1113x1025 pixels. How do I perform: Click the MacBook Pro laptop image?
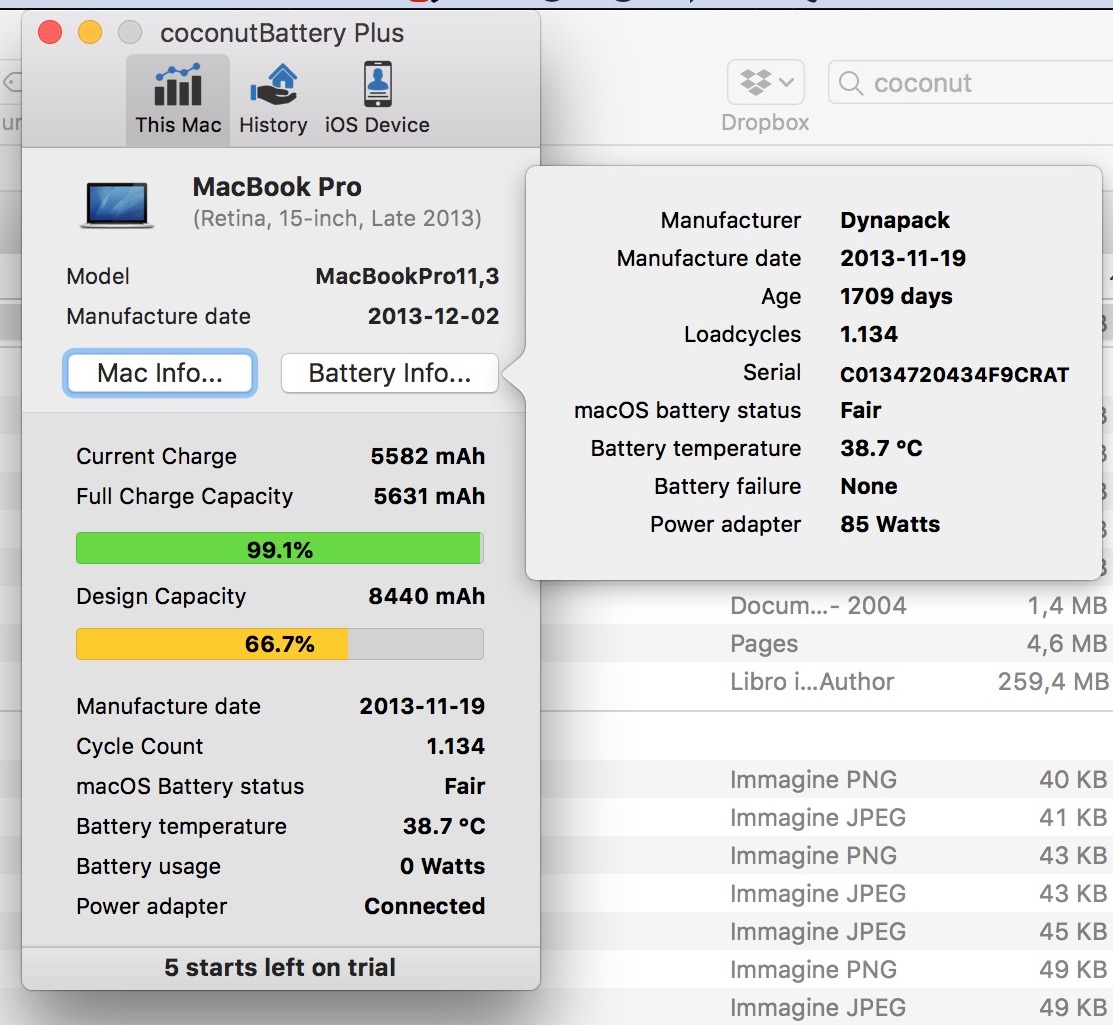[116, 205]
